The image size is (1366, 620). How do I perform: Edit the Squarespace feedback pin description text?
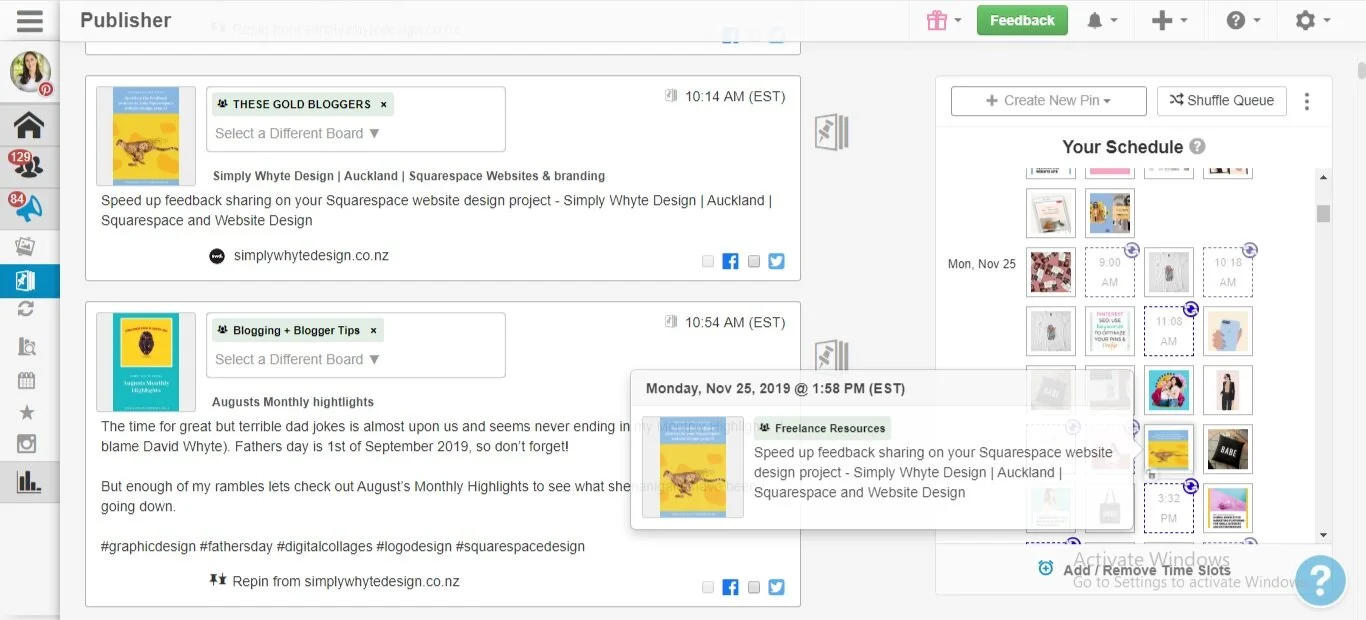pyautogui.click(x=436, y=211)
